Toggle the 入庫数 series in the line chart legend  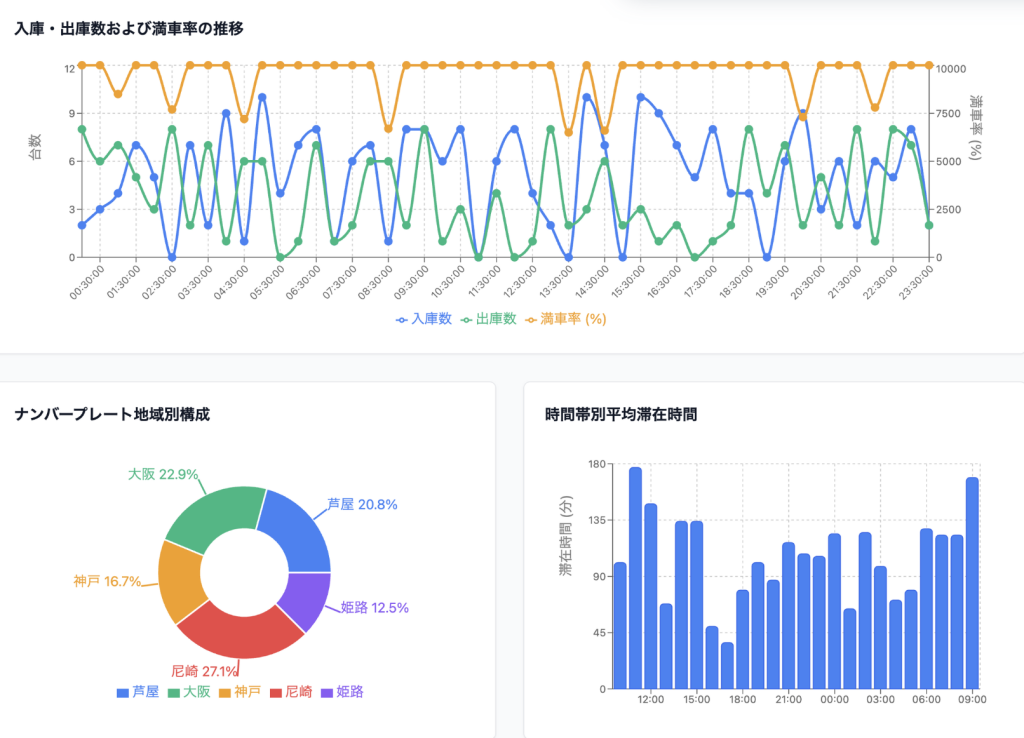coord(424,319)
